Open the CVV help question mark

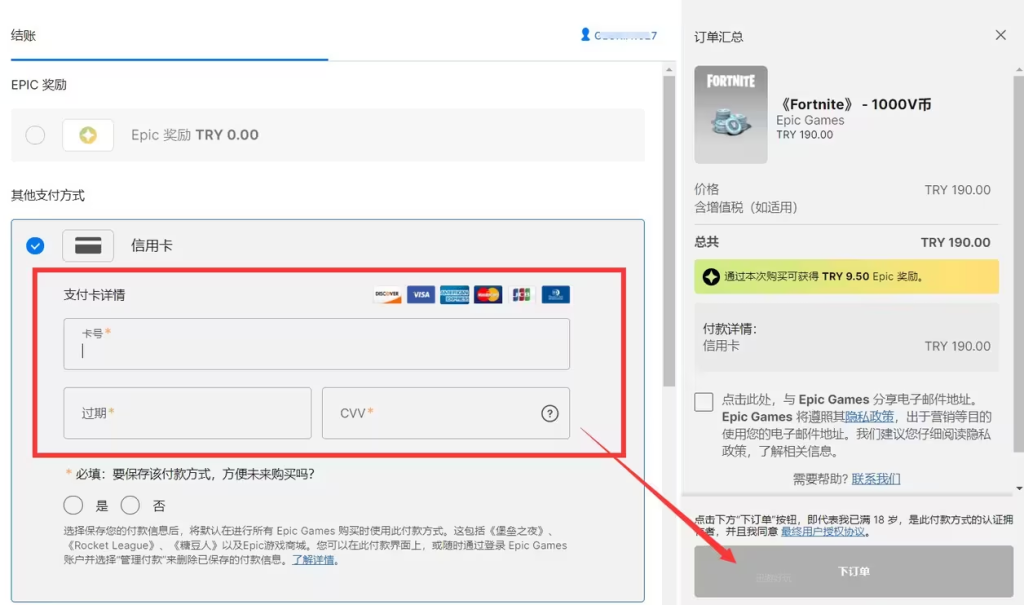(550, 413)
